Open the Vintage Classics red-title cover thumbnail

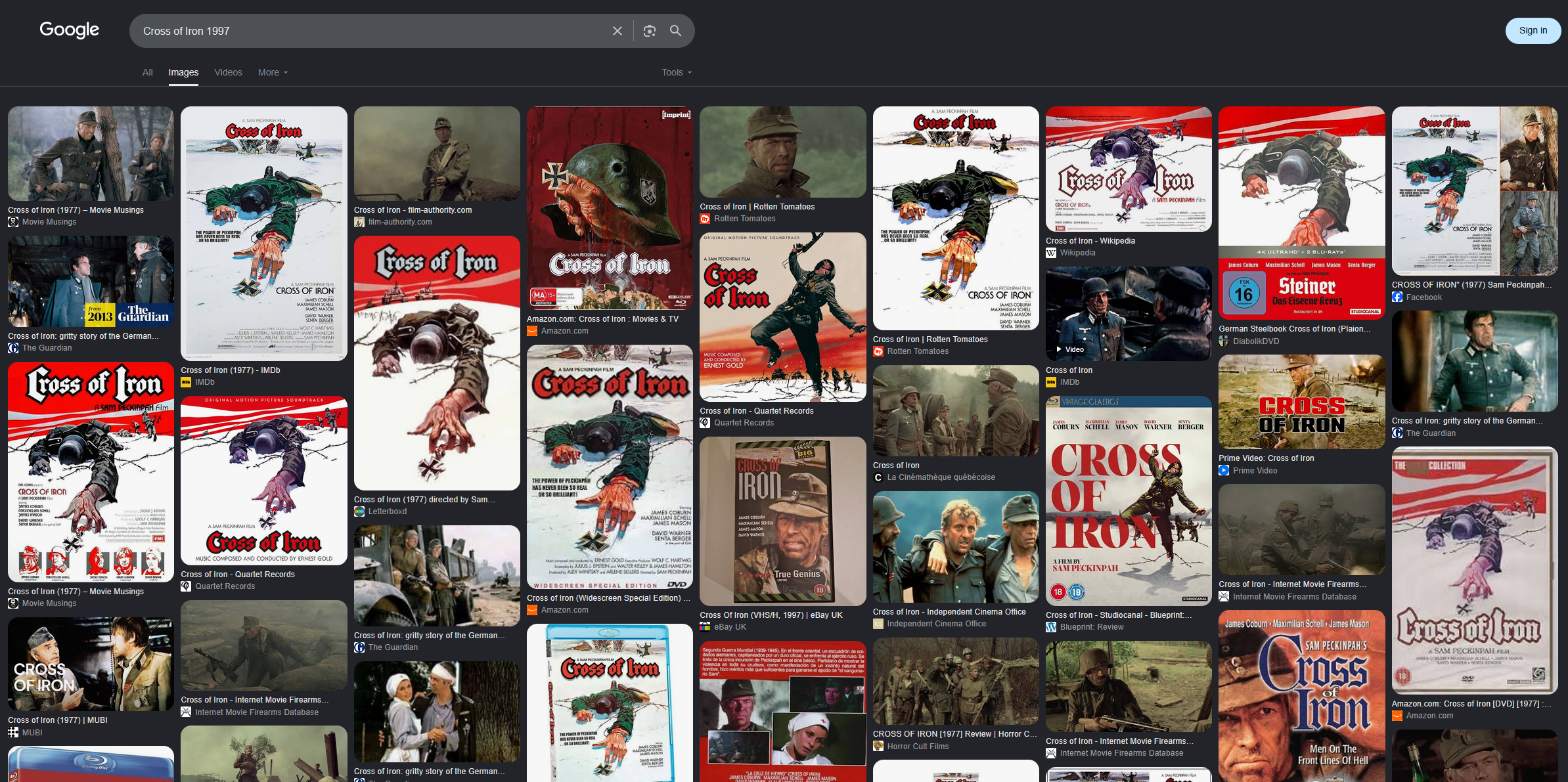coord(1129,501)
